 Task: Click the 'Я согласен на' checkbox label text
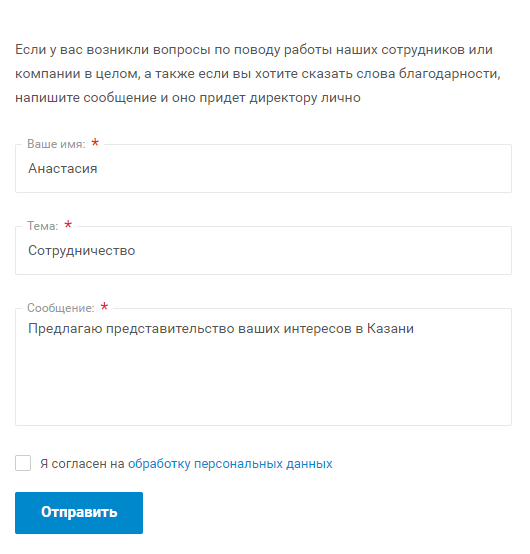pyautogui.click(x=82, y=464)
